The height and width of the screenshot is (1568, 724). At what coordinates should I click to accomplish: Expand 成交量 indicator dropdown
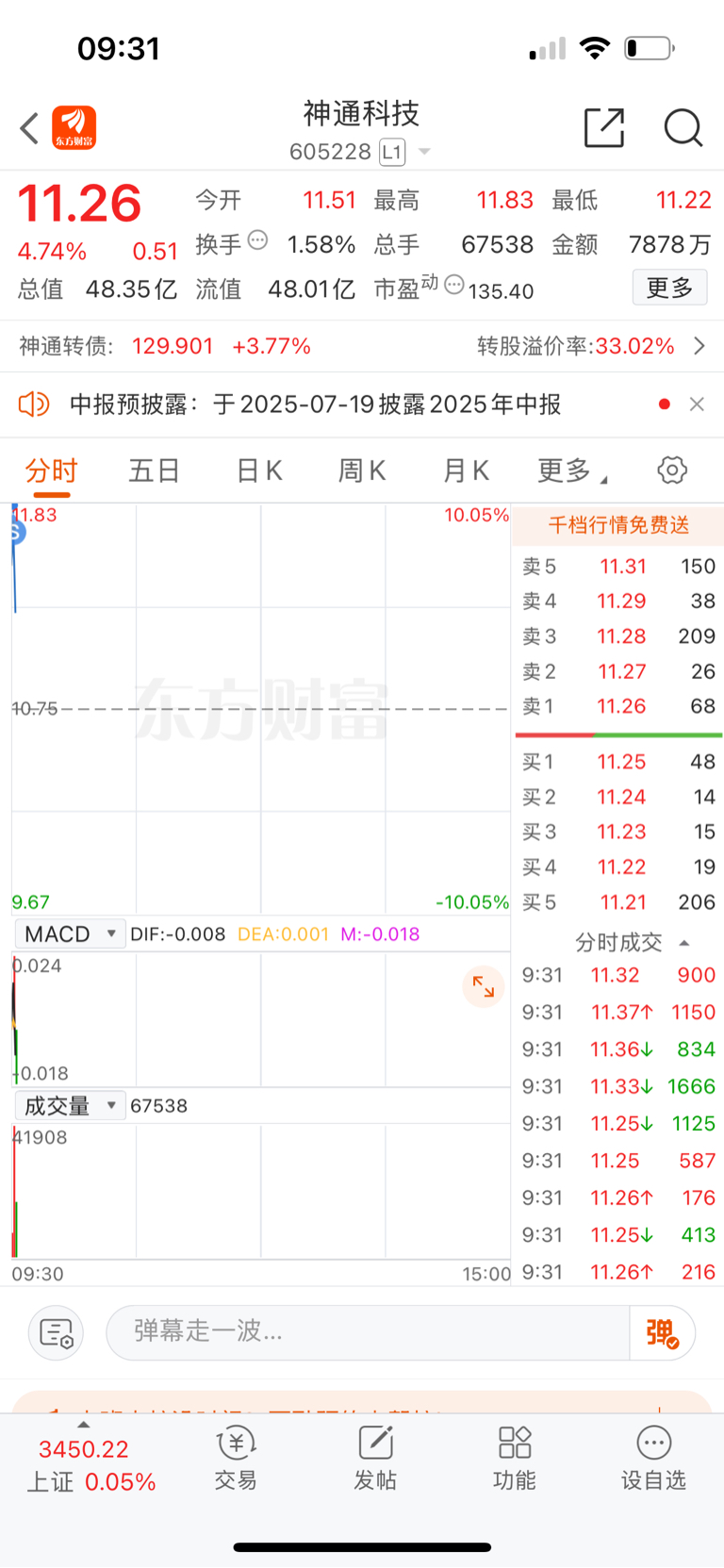click(70, 1105)
